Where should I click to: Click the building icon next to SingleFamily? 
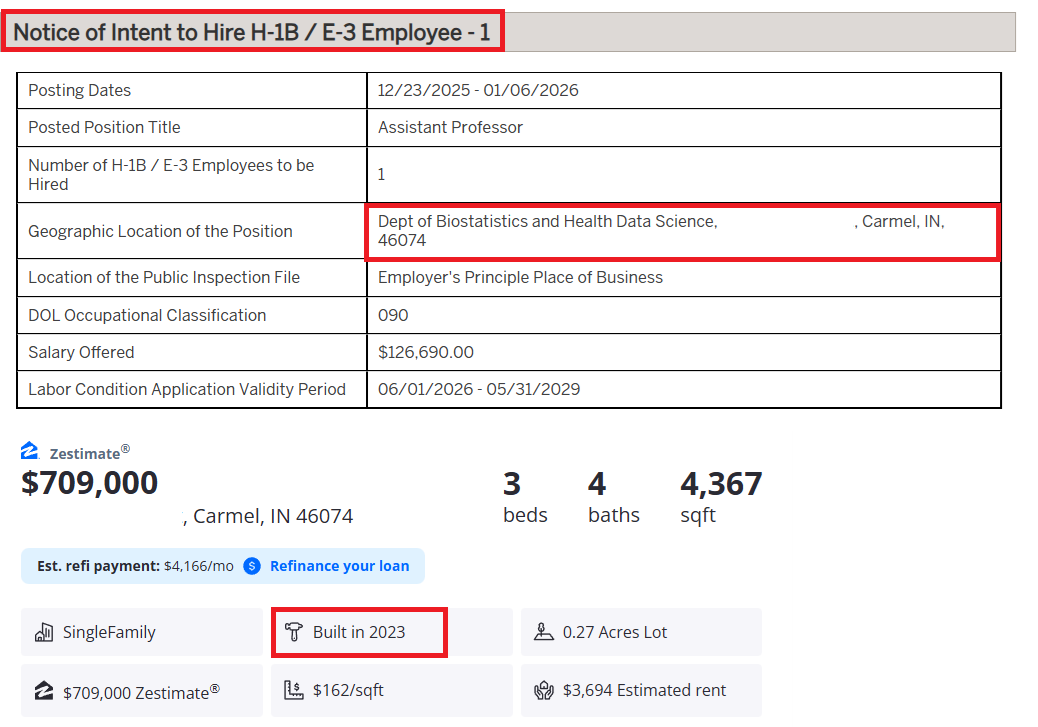[44, 632]
